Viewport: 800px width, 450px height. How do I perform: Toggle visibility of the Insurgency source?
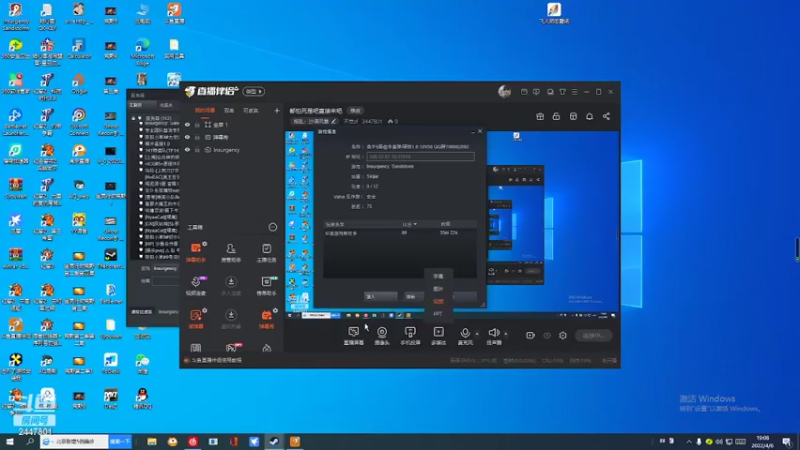[x=187, y=150]
